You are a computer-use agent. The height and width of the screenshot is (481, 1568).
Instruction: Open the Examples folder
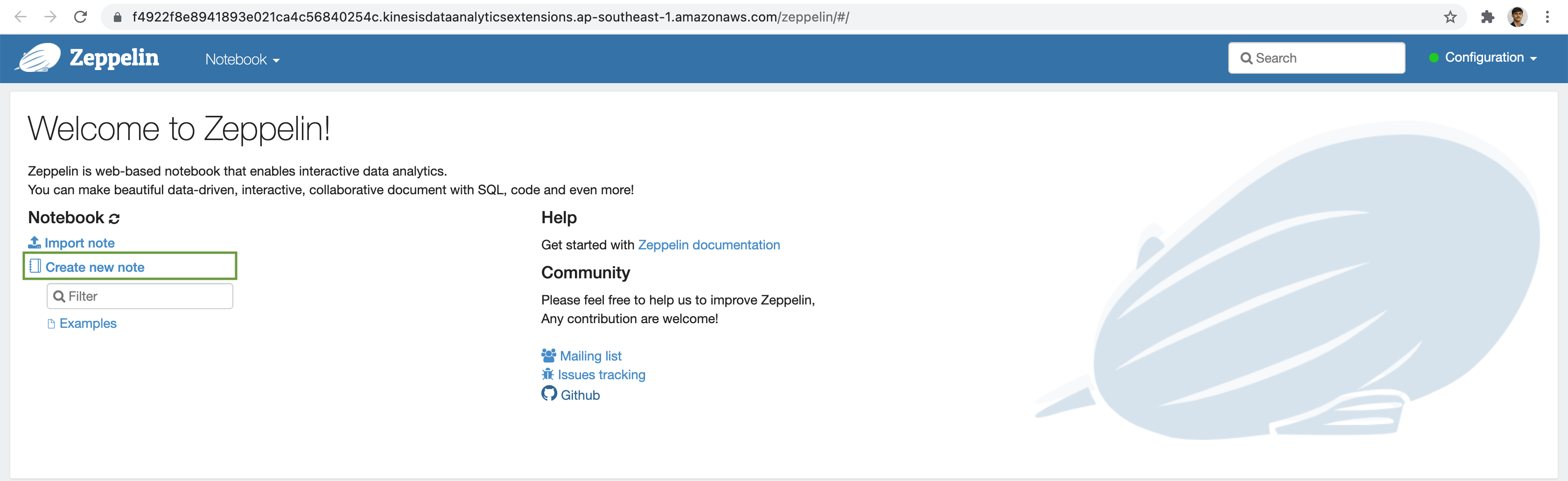tap(88, 323)
